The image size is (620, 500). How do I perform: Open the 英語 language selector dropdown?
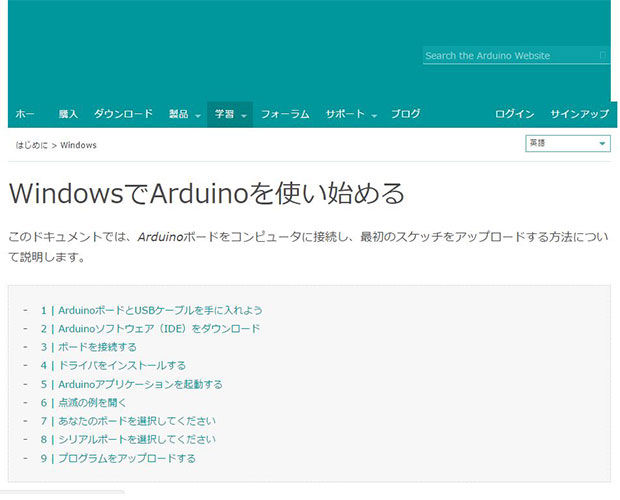[568, 143]
